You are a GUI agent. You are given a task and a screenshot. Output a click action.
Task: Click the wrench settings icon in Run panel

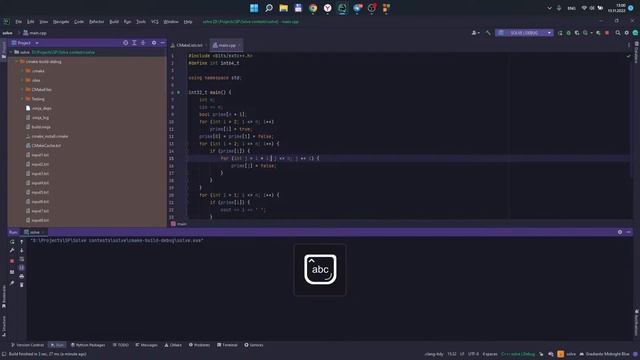(12, 250)
